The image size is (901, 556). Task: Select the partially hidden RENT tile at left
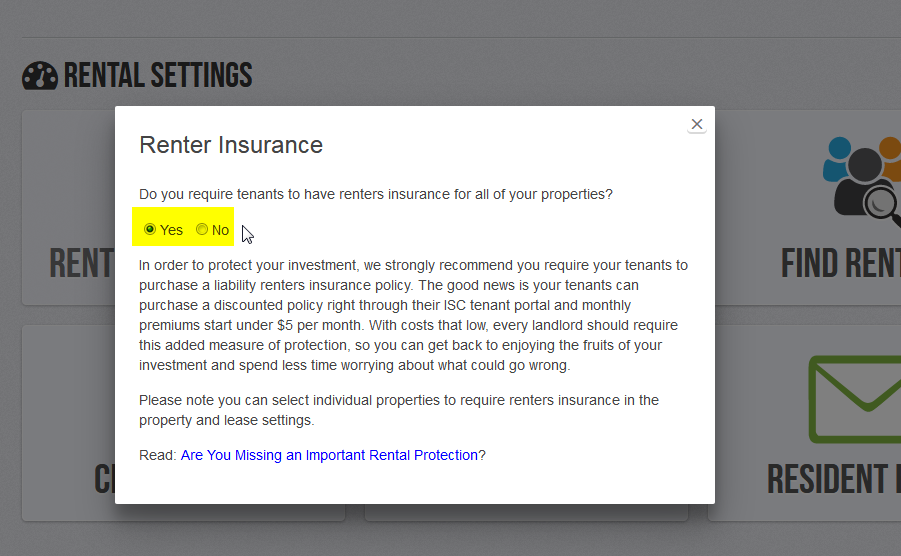point(80,264)
